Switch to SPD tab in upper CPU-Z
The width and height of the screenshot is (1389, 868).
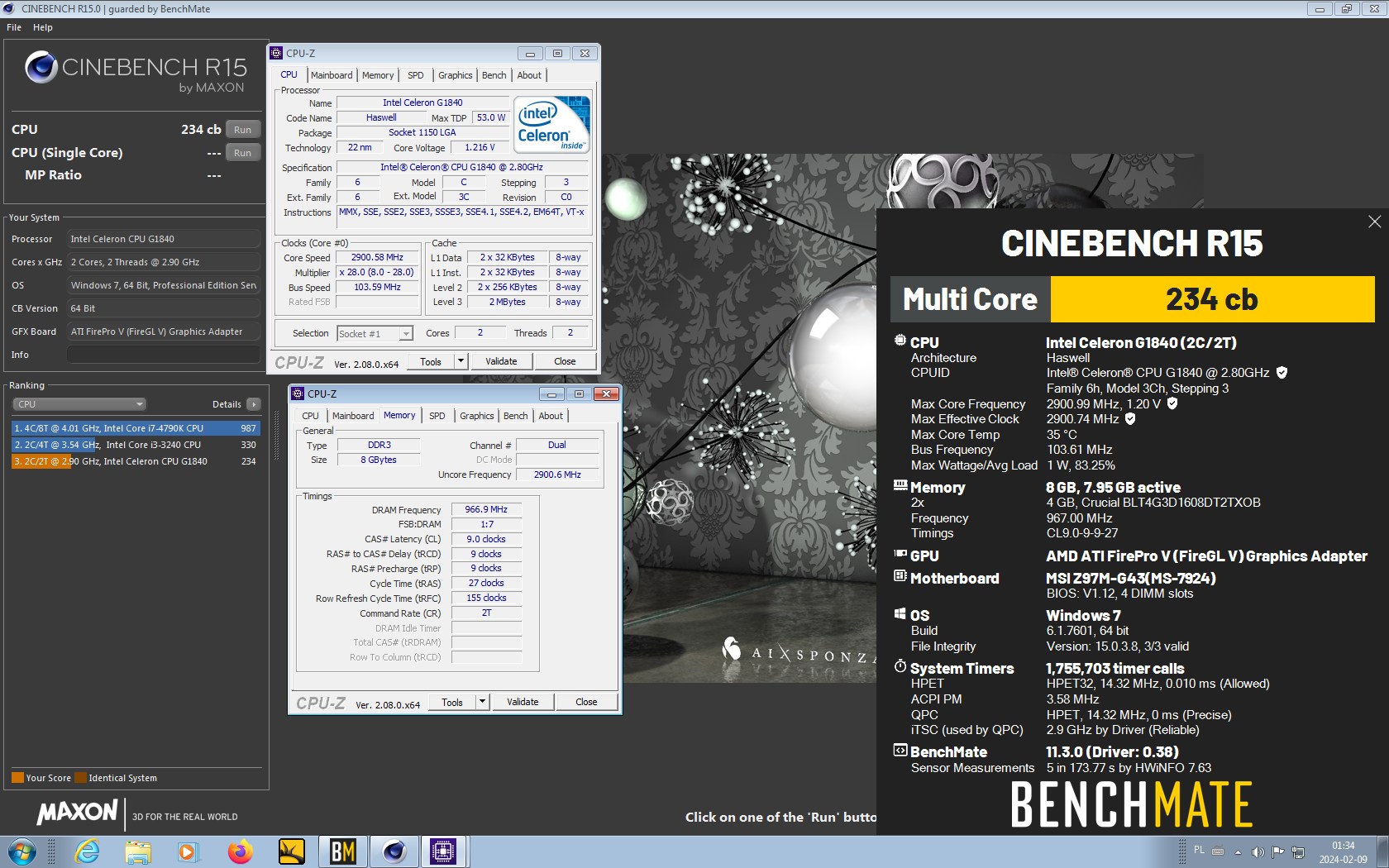[x=416, y=75]
